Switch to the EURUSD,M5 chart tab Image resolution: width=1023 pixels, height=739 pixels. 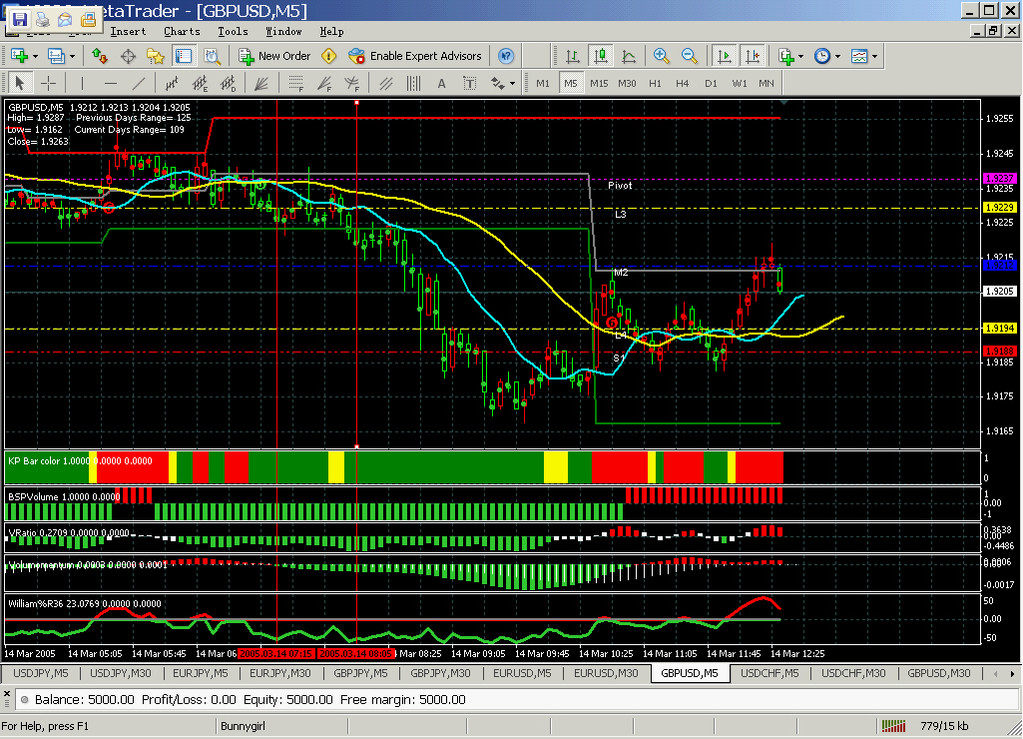522,673
